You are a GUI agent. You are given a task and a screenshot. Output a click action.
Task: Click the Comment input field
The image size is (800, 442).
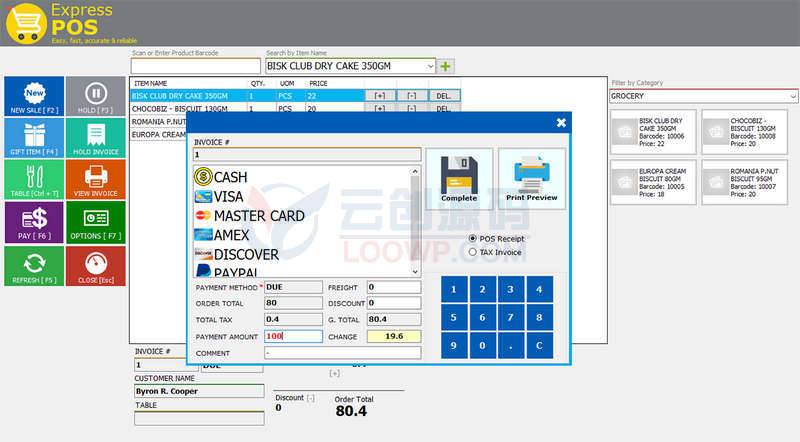[x=343, y=353]
